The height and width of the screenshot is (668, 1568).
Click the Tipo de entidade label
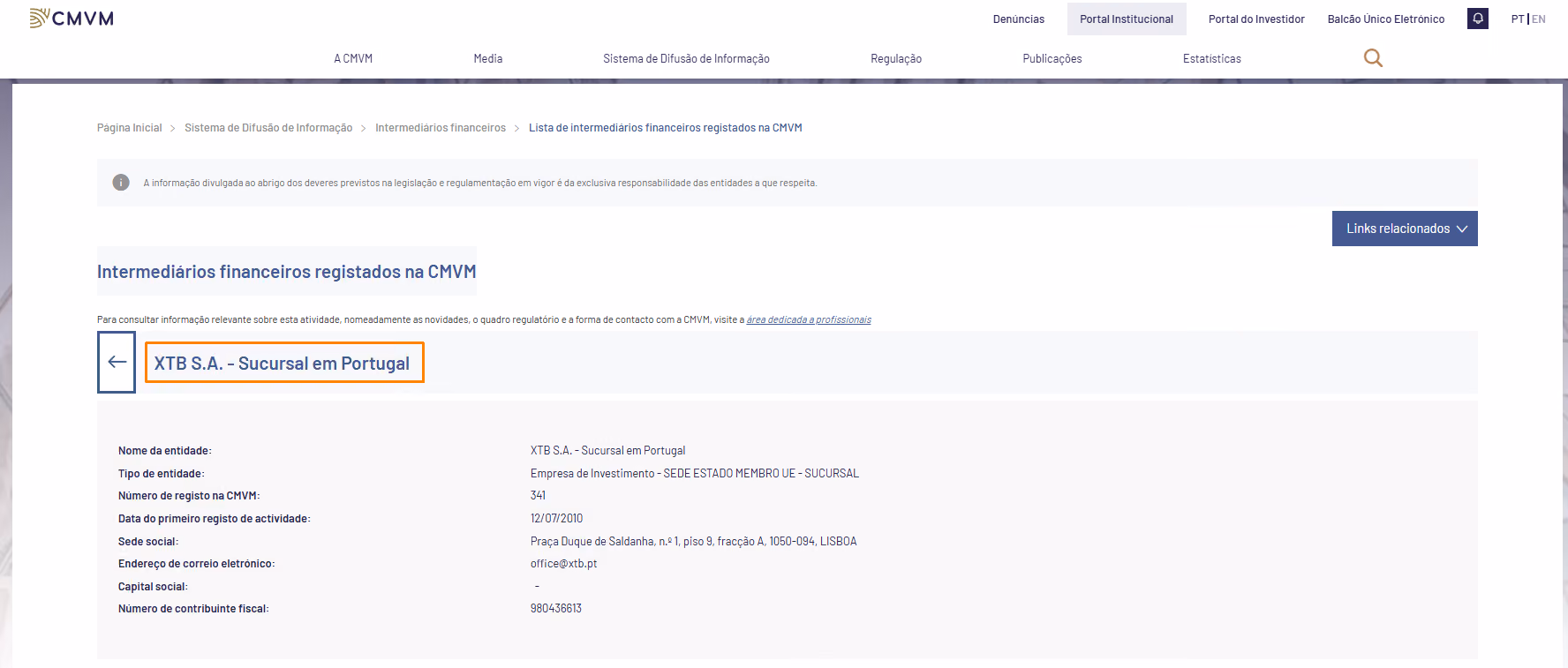[162, 474]
